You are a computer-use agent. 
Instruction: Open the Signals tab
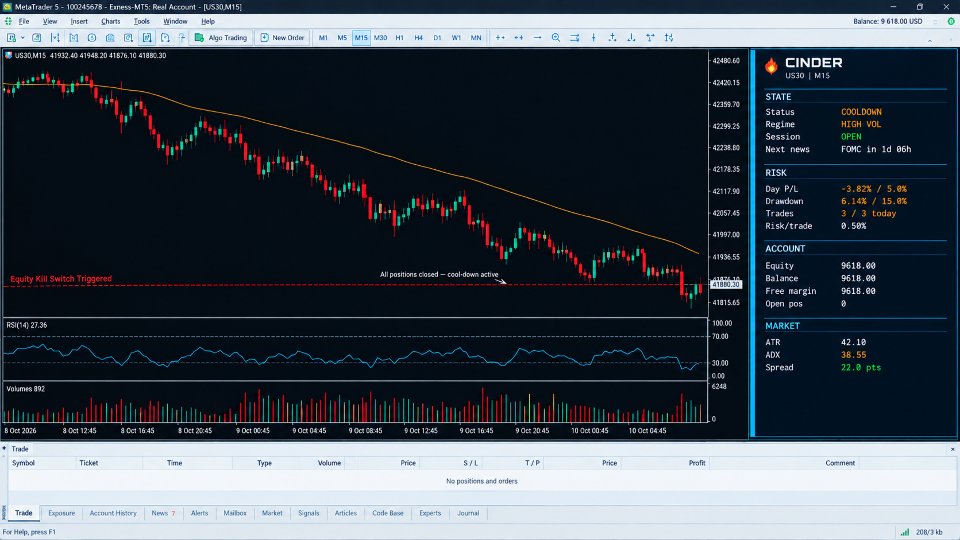[x=309, y=513]
